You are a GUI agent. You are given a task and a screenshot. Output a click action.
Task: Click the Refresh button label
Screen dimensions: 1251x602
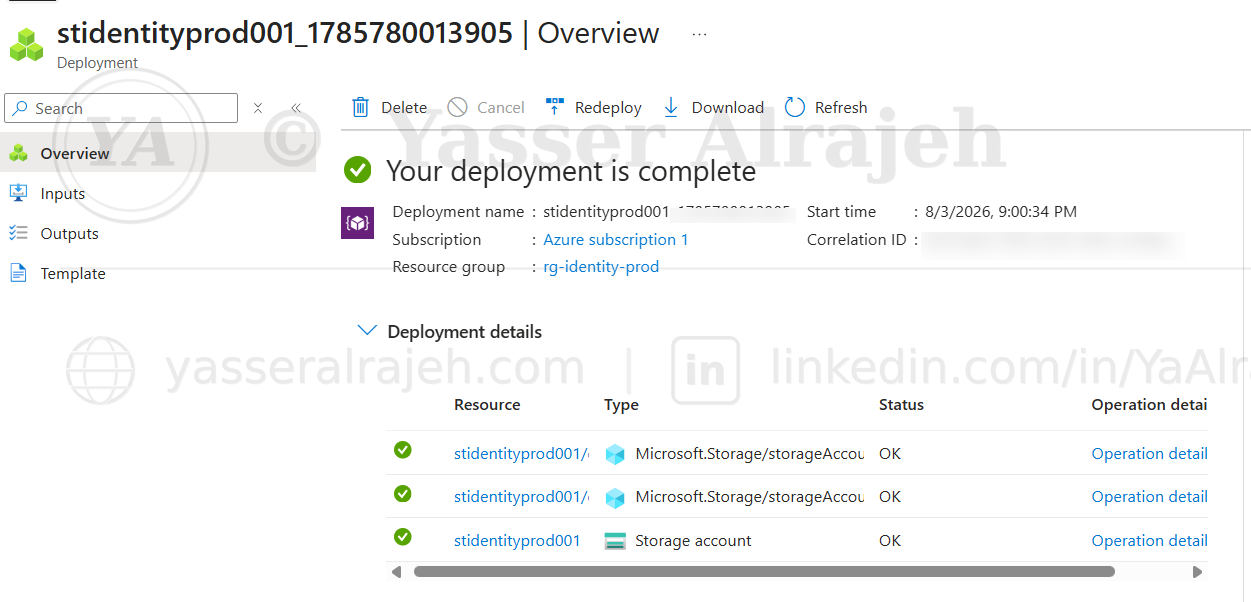841,108
